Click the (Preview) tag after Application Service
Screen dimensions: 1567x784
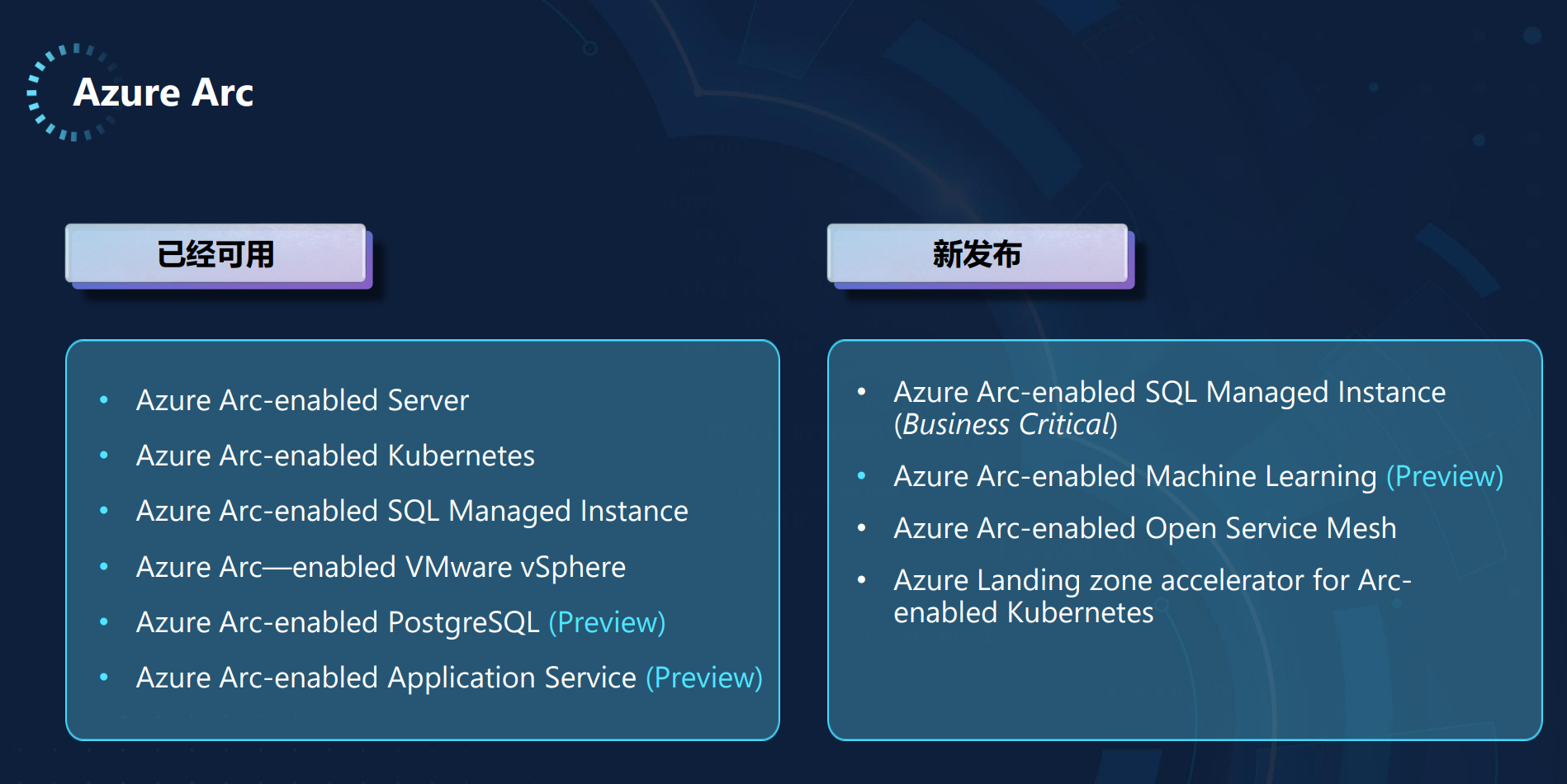coord(704,678)
